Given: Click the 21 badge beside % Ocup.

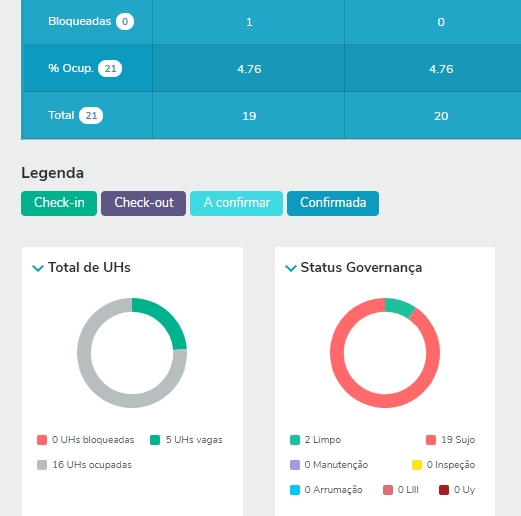Looking at the screenshot, I should (110, 69).
